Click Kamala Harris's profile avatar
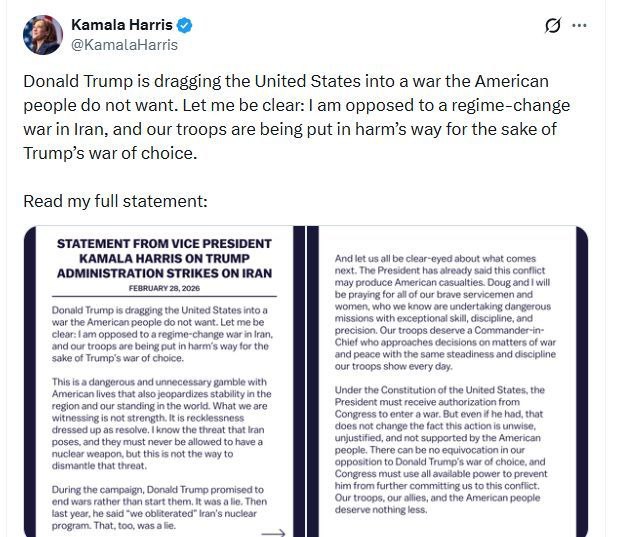This screenshot has height=537, width=620. 41,34
